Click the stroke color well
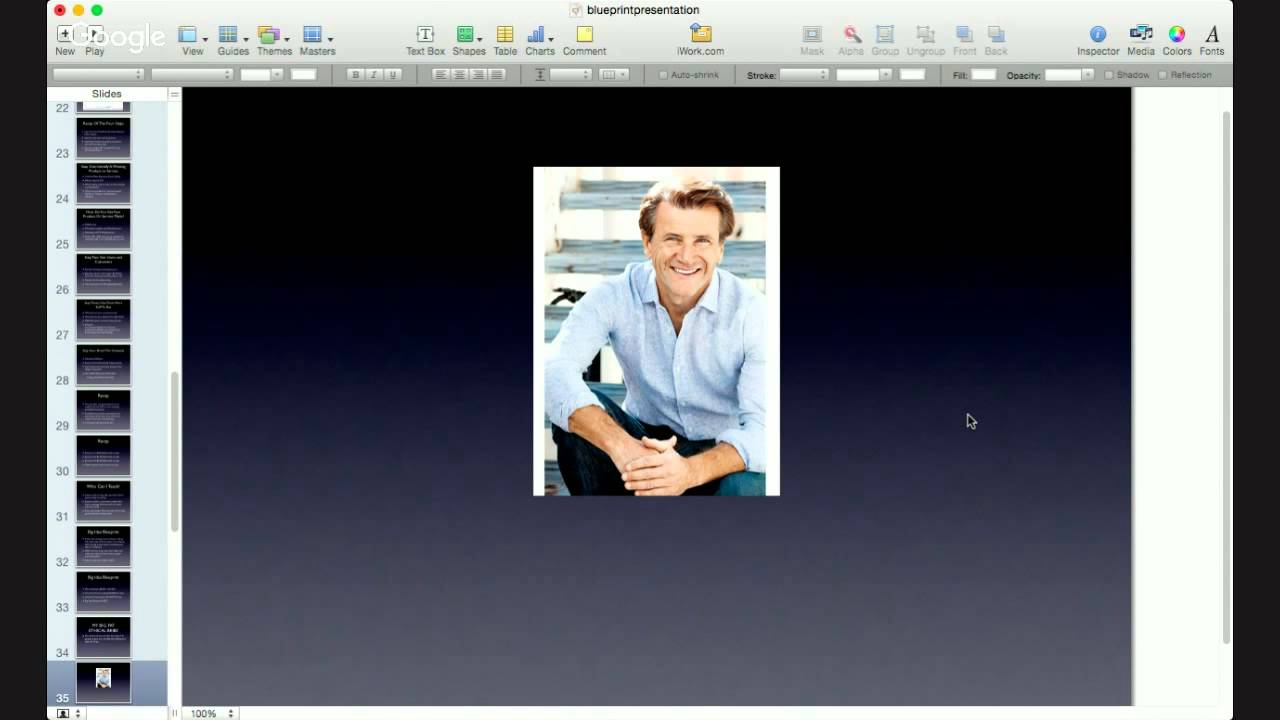This screenshot has height=720, width=1280. [x=912, y=75]
